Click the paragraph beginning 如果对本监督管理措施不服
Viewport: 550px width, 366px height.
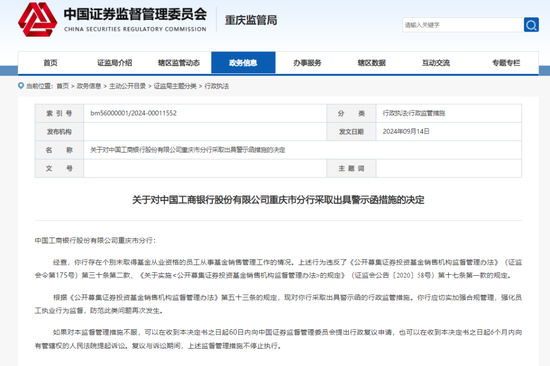tap(278, 339)
